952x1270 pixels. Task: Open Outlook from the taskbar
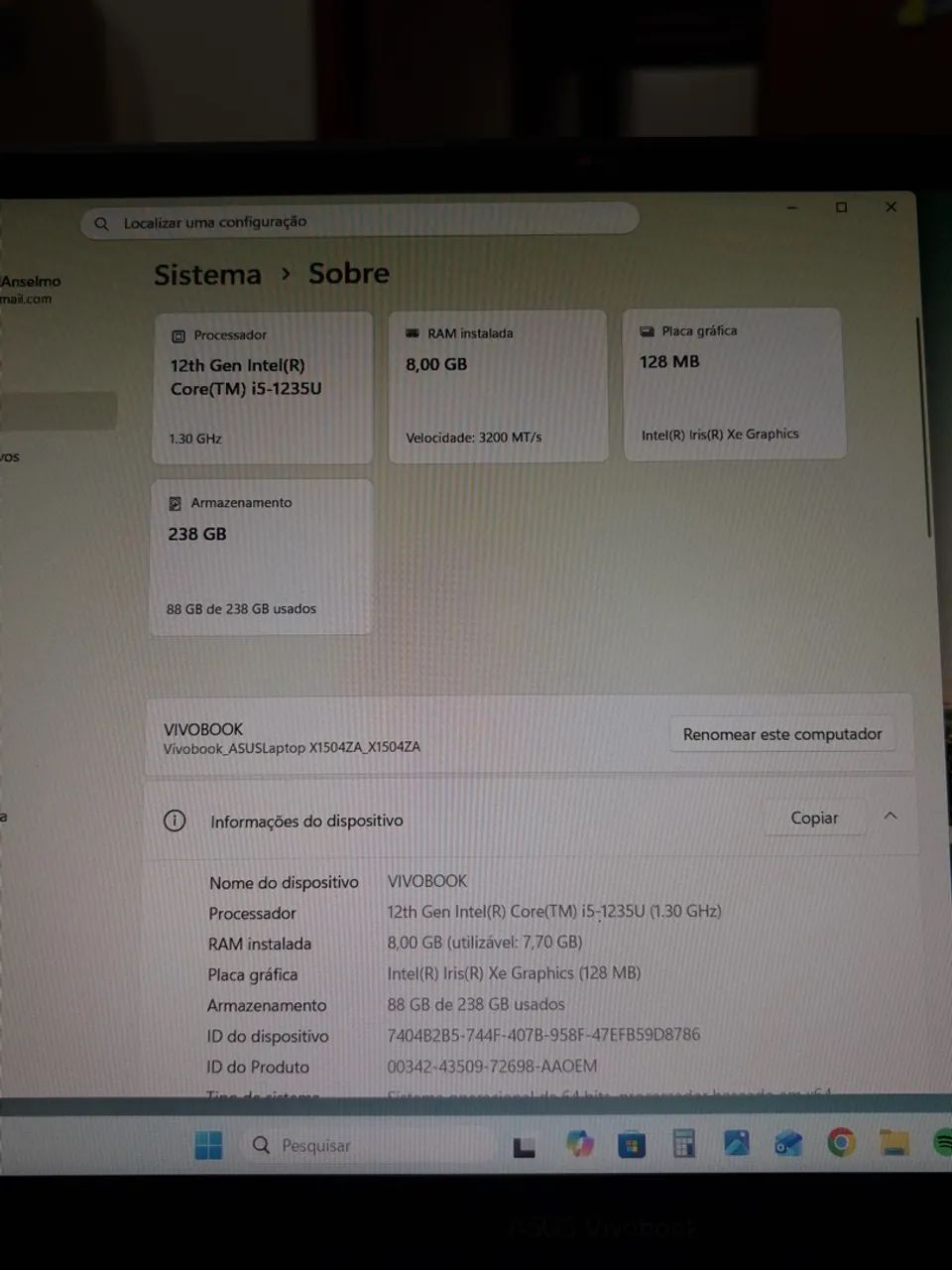pyautogui.click(x=788, y=1144)
